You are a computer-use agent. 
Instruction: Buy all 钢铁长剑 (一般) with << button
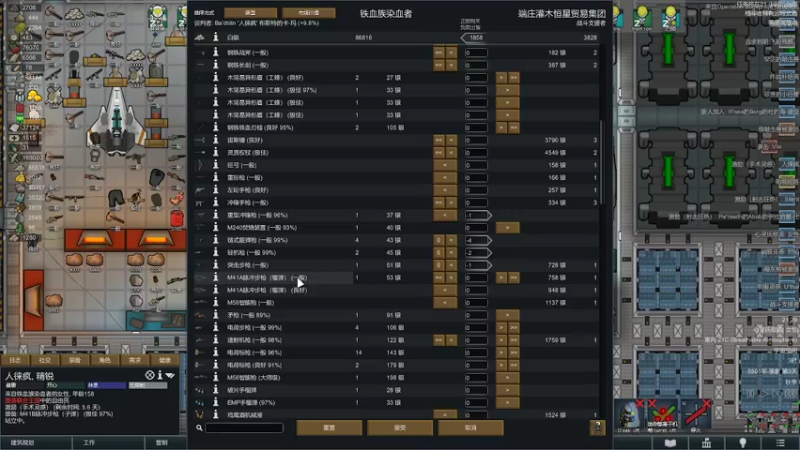tap(439, 65)
